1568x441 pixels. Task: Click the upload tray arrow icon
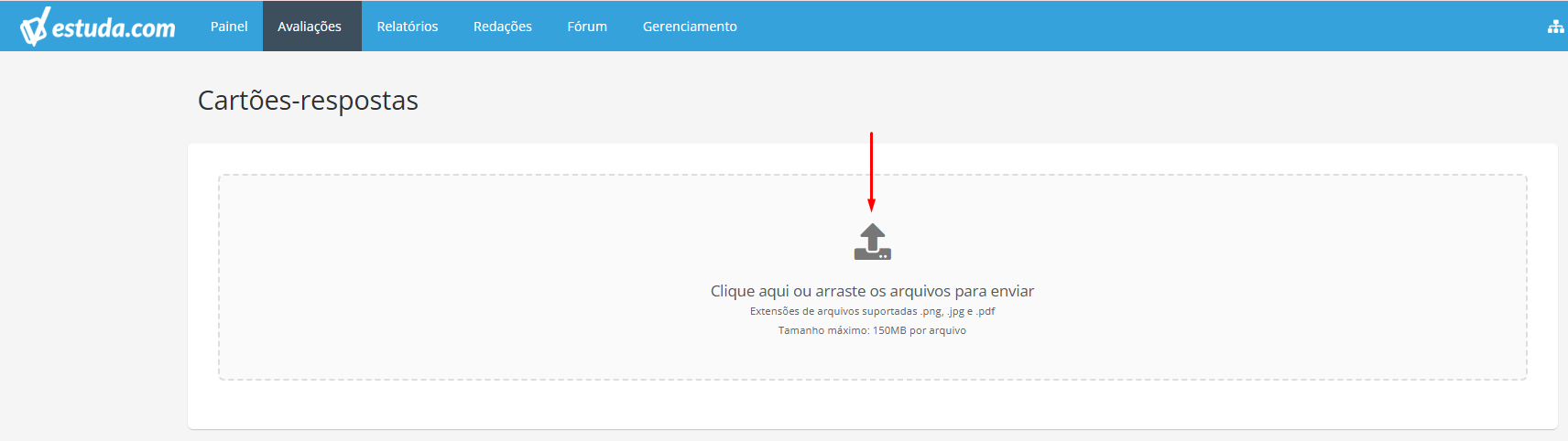(x=873, y=242)
